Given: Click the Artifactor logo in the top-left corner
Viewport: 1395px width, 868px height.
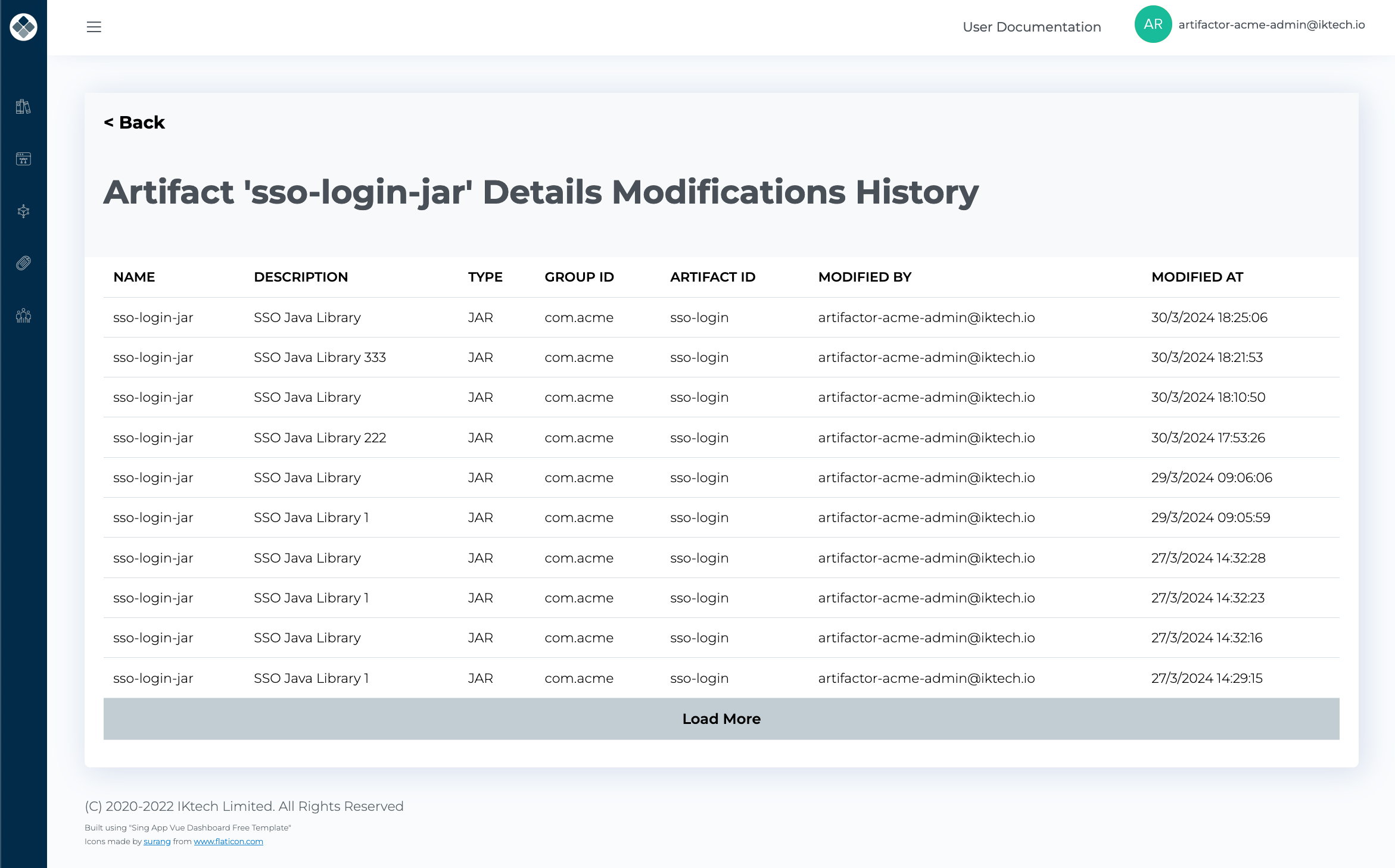Looking at the screenshot, I should coord(23,27).
